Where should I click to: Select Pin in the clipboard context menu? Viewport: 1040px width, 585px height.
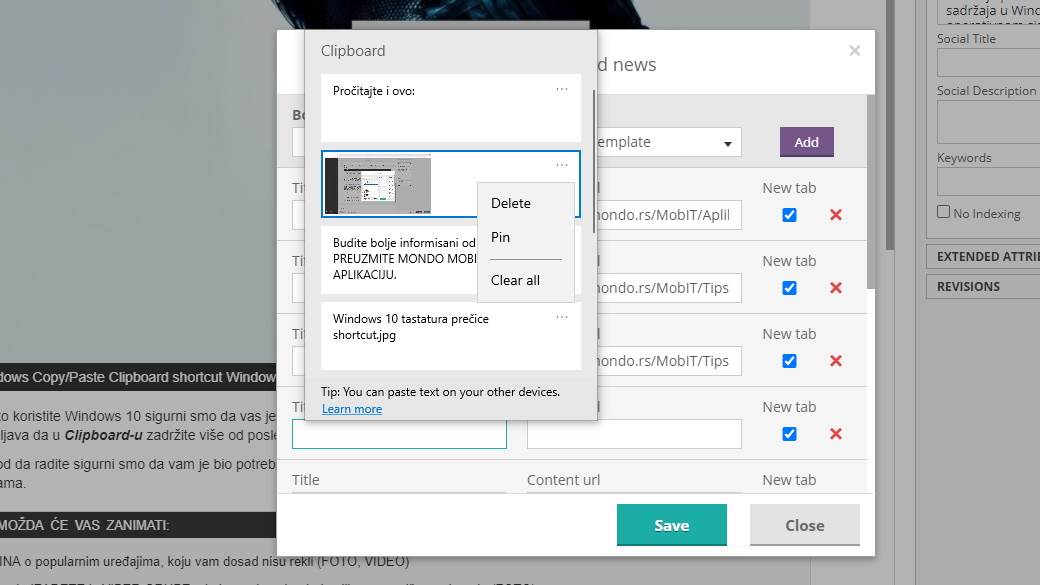[501, 237]
